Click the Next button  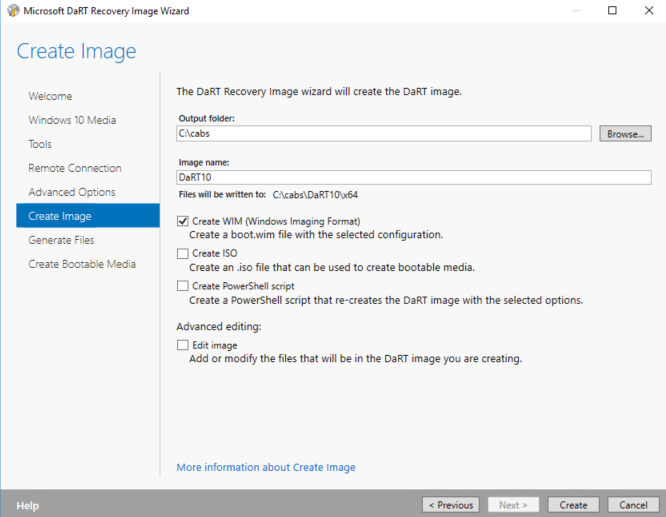tap(513, 505)
